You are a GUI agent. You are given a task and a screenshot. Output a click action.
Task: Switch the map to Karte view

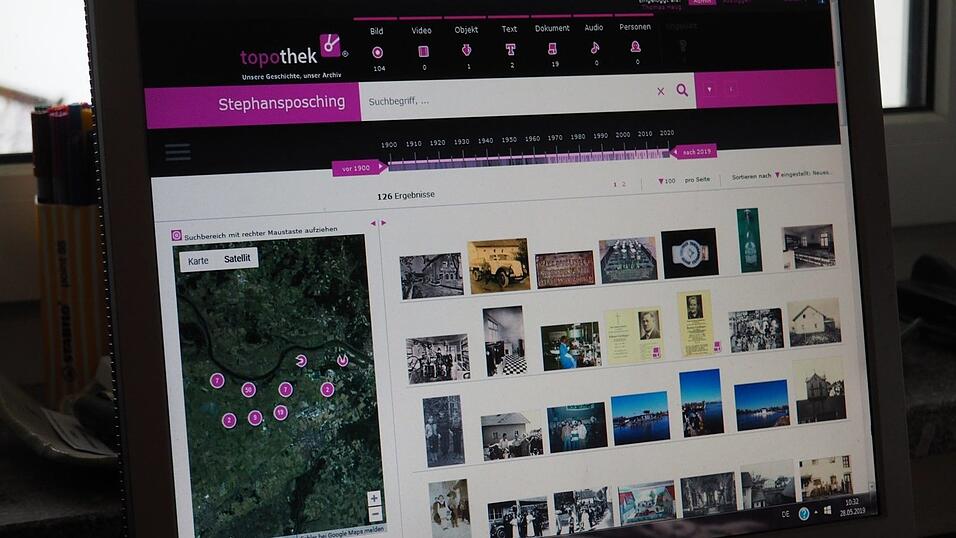[198, 261]
